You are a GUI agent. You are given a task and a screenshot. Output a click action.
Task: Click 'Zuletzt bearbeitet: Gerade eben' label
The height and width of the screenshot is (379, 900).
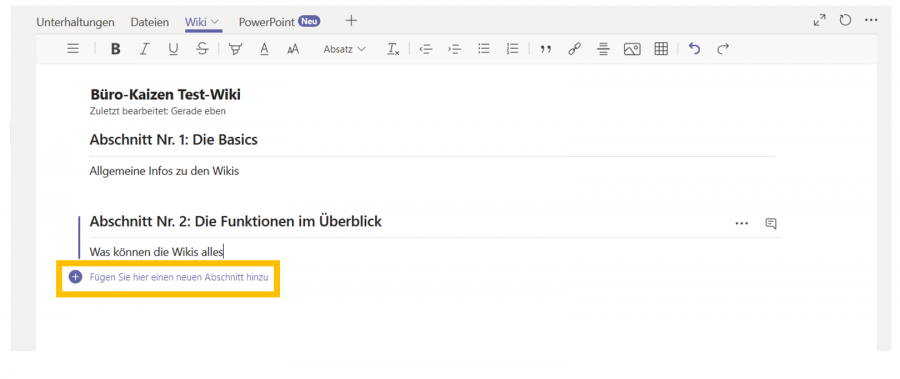158,111
